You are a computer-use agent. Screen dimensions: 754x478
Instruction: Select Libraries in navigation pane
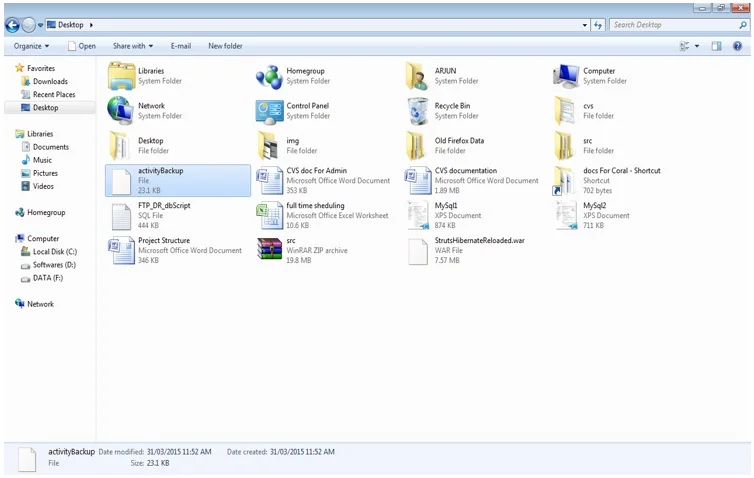(x=40, y=134)
